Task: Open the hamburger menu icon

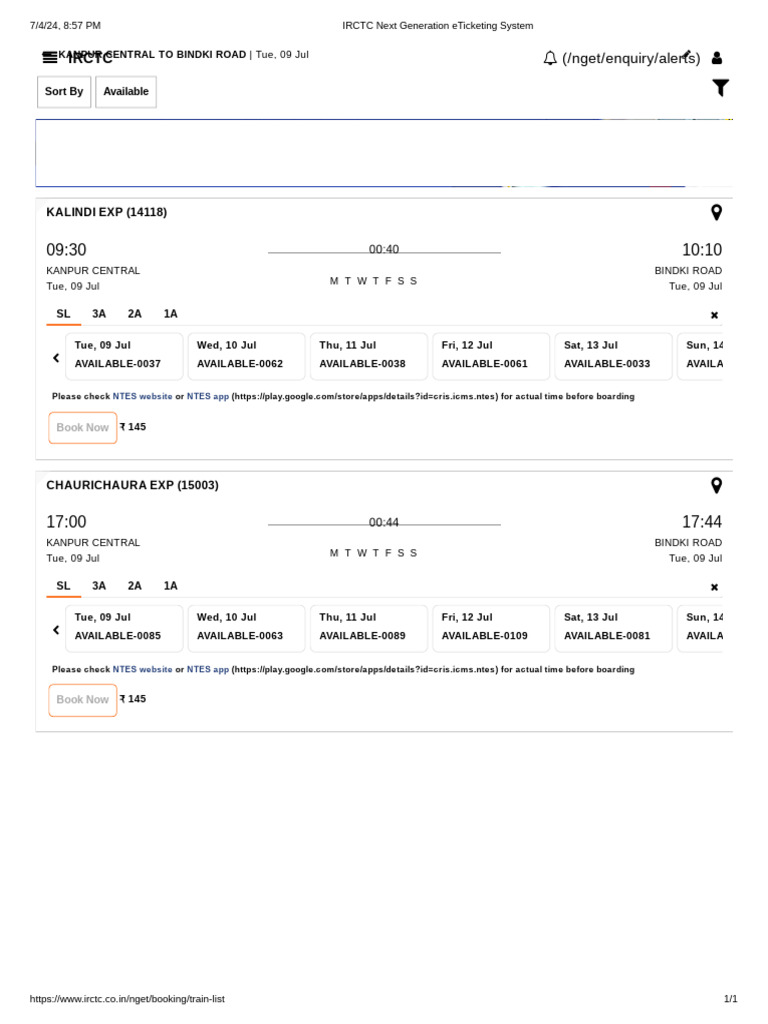Action: click(x=50, y=58)
